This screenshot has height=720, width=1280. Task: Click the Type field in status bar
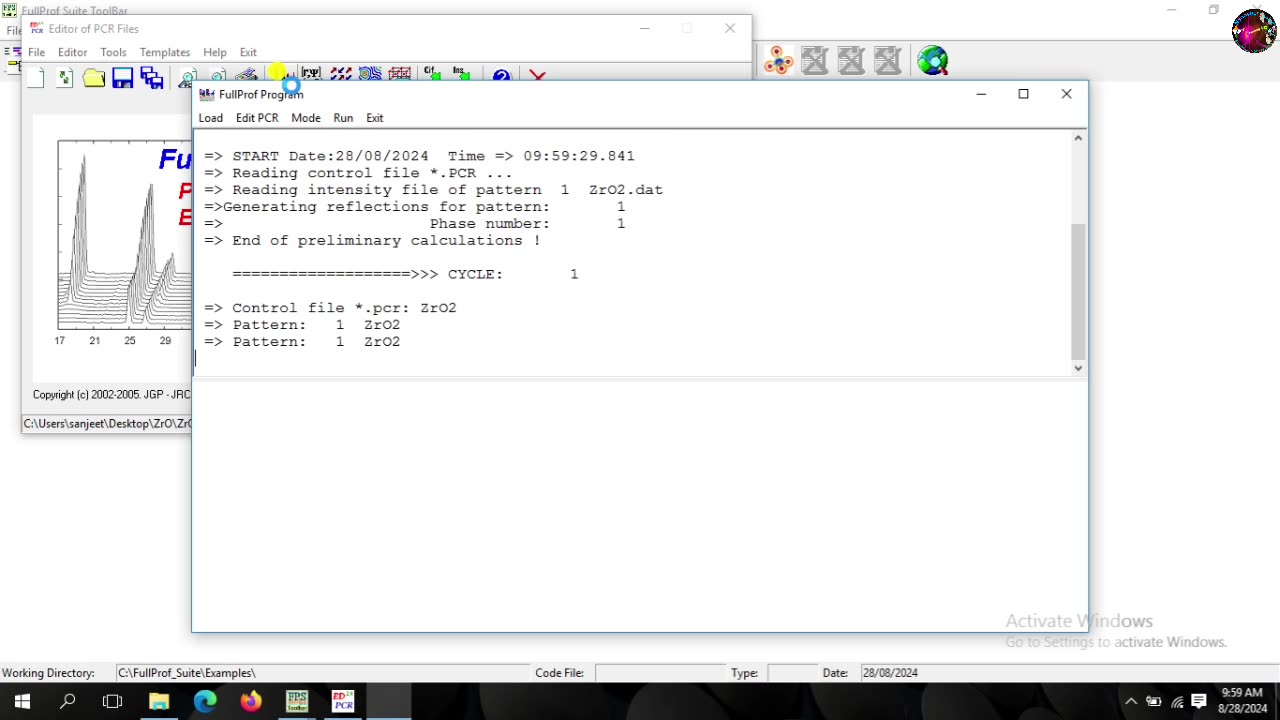792,673
